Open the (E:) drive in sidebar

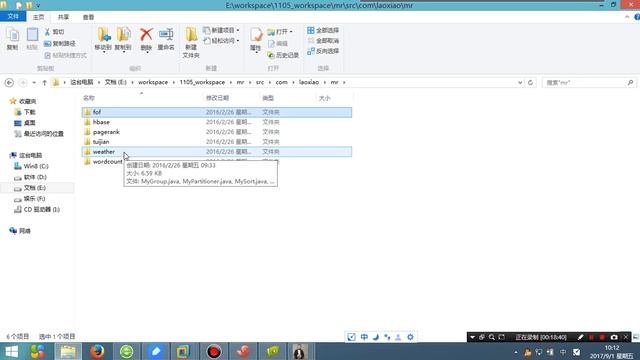coord(30,188)
